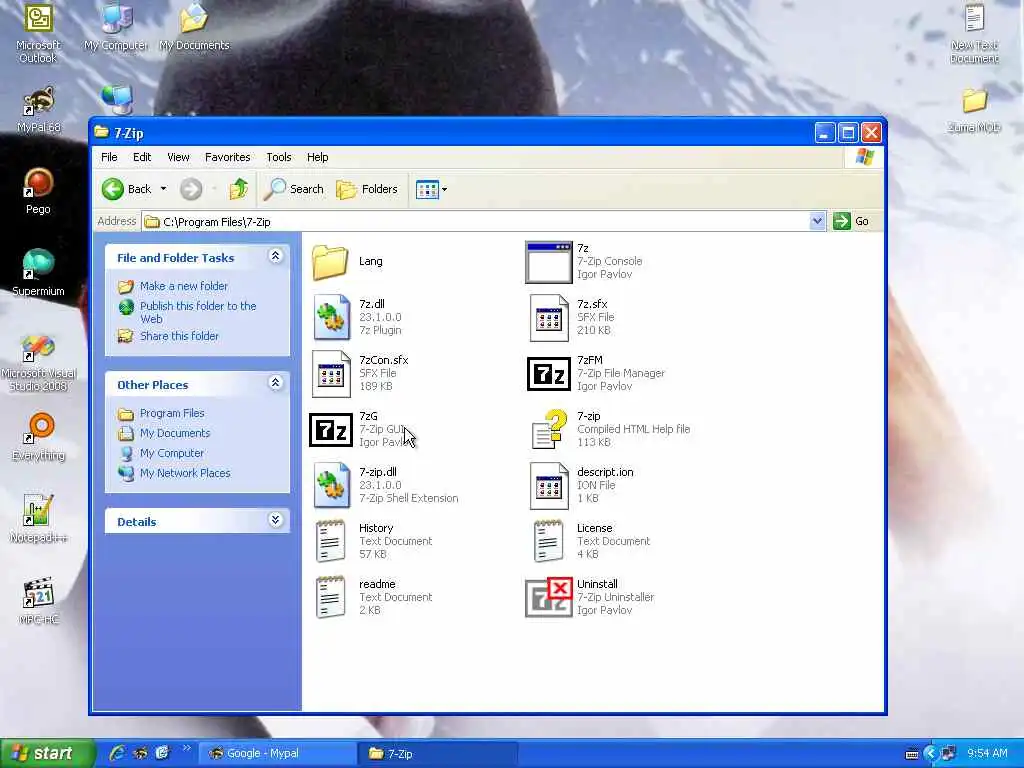The width and height of the screenshot is (1024, 768).
Task: Collapse the Other Places panel
Action: 276,383
